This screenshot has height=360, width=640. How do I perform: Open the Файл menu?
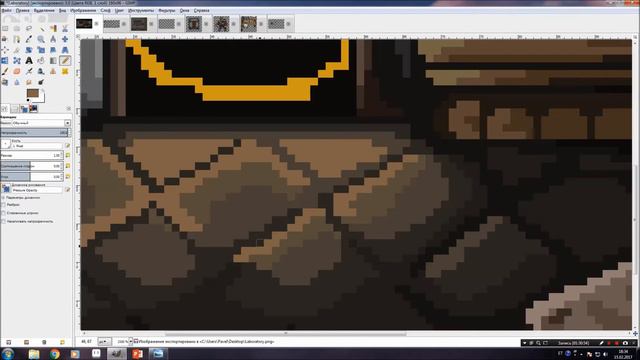[x=6, y=10]
